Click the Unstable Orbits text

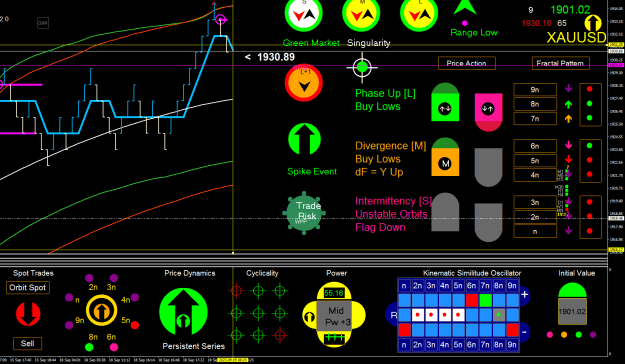click(x=391, y=214)
